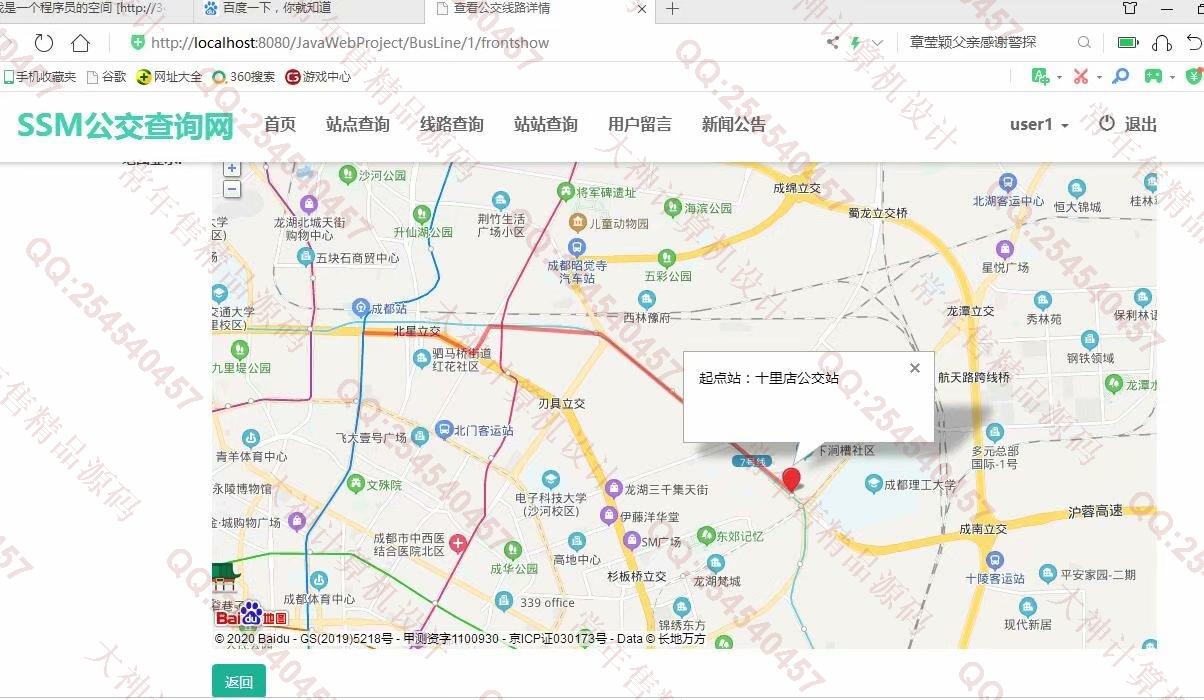1204x700 pixels.
Task: Click 十陵客运站 bus icon on map
Action: (994, 560)
